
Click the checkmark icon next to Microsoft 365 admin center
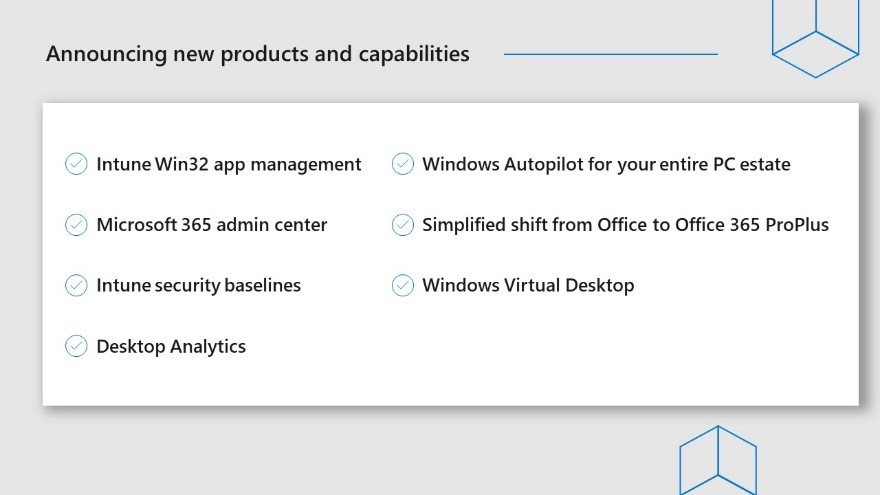tap(76, 225)
